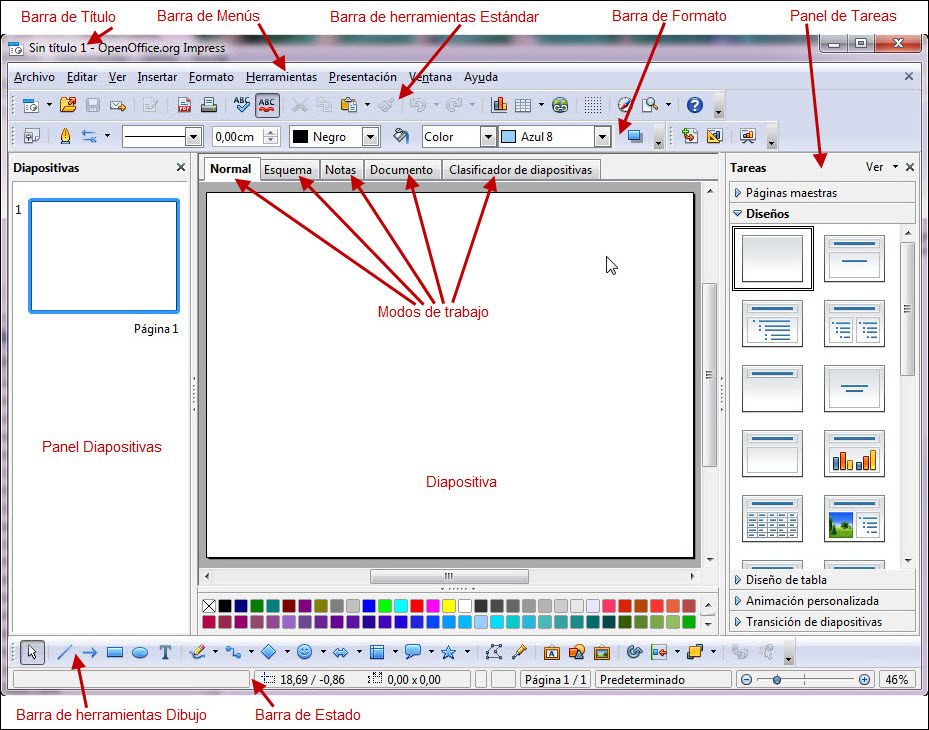Click the zoom out minus button
The image size is (929, 730).
click(747, 680)
